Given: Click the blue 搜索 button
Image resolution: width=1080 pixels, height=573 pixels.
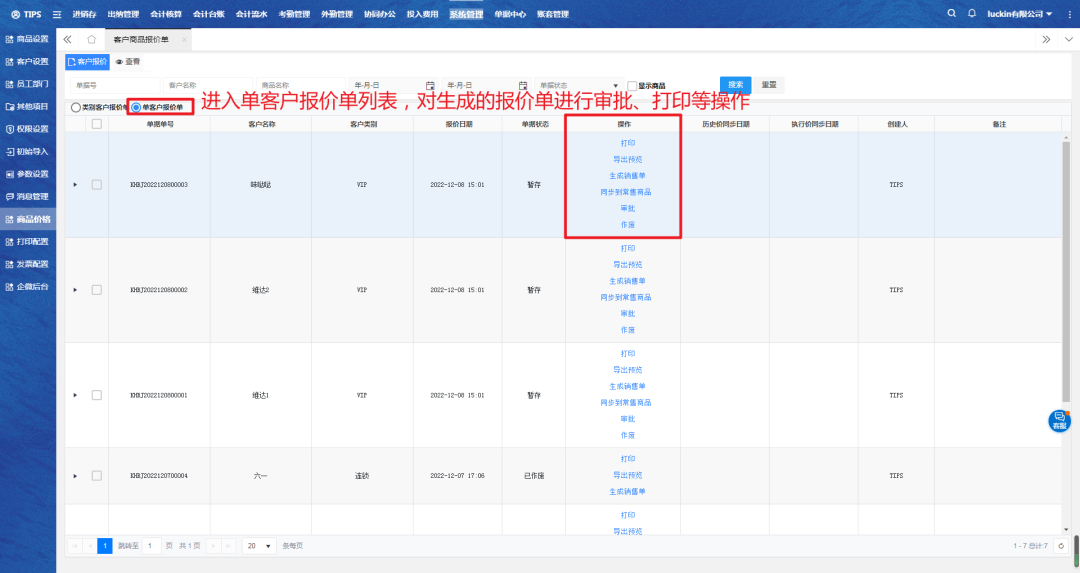Looking at the screenshot, I should tap(735, 85).
